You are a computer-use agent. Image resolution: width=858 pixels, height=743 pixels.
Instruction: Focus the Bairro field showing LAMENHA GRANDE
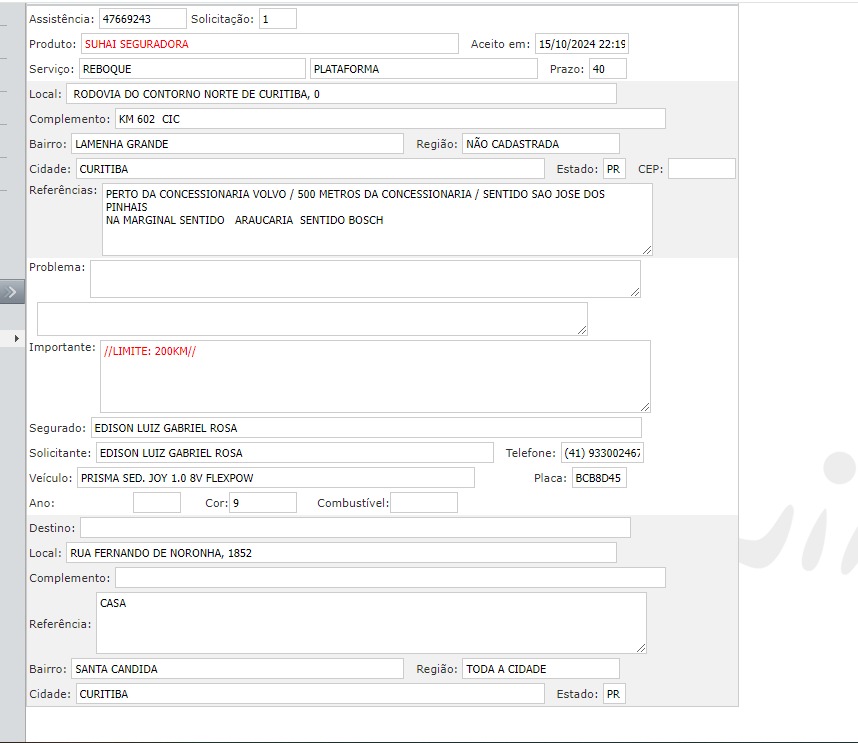coord(237,144)
